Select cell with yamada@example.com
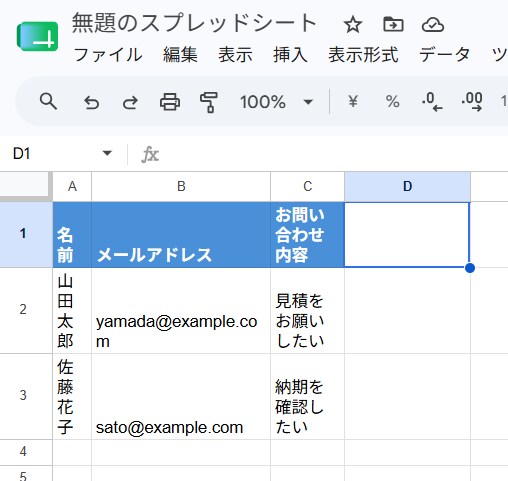 pos(181,310)
